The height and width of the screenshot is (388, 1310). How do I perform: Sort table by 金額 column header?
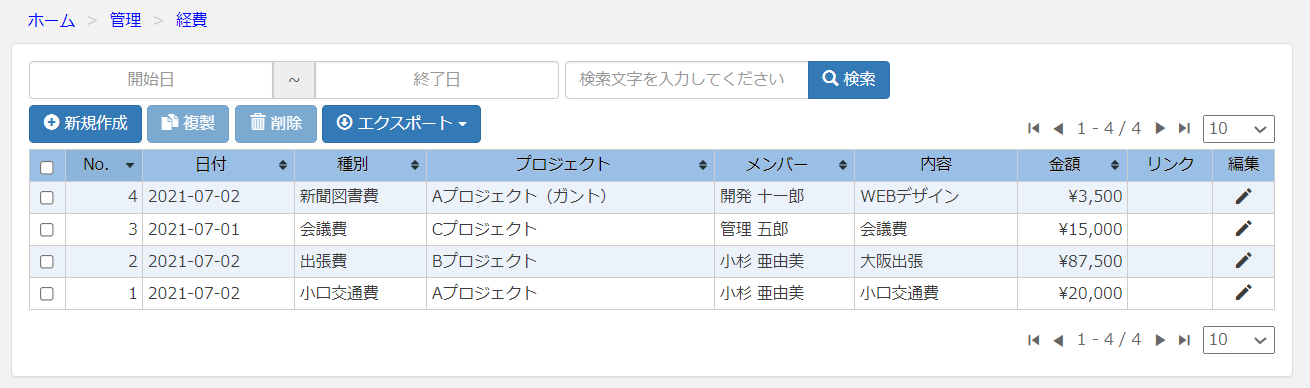[1072, 165]
